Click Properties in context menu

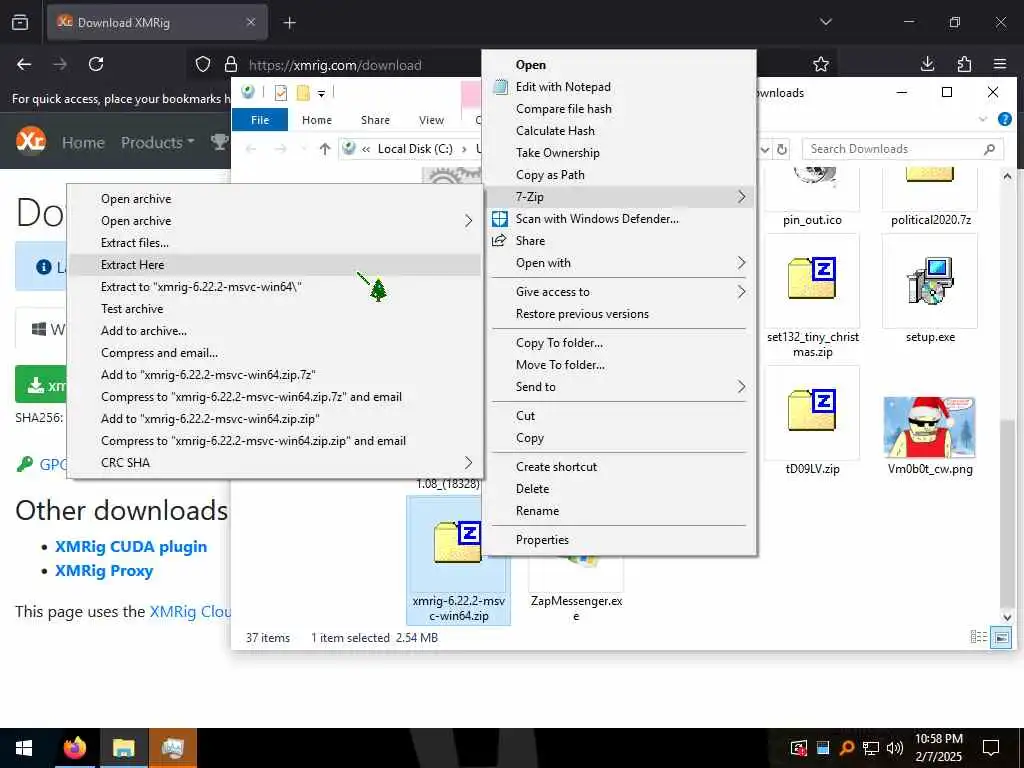[x=619, y=539]
